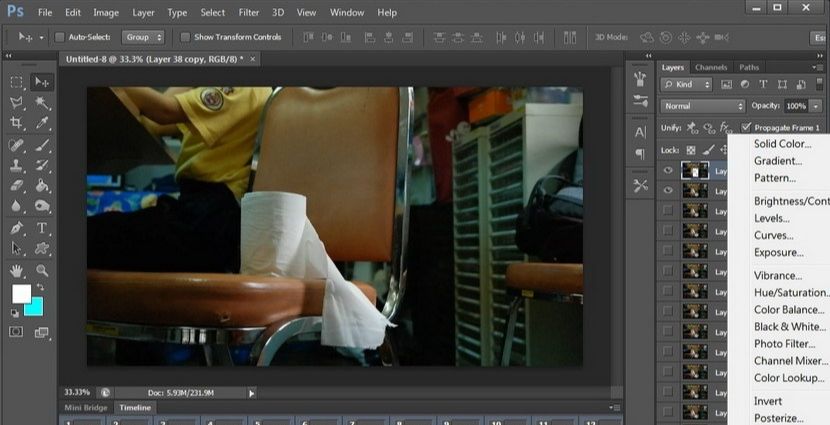Viewport: 830px width, 425px height.
Task: Click the Auto-Align Layers icon
Action: pyautogui.click(x=570, y=37)
